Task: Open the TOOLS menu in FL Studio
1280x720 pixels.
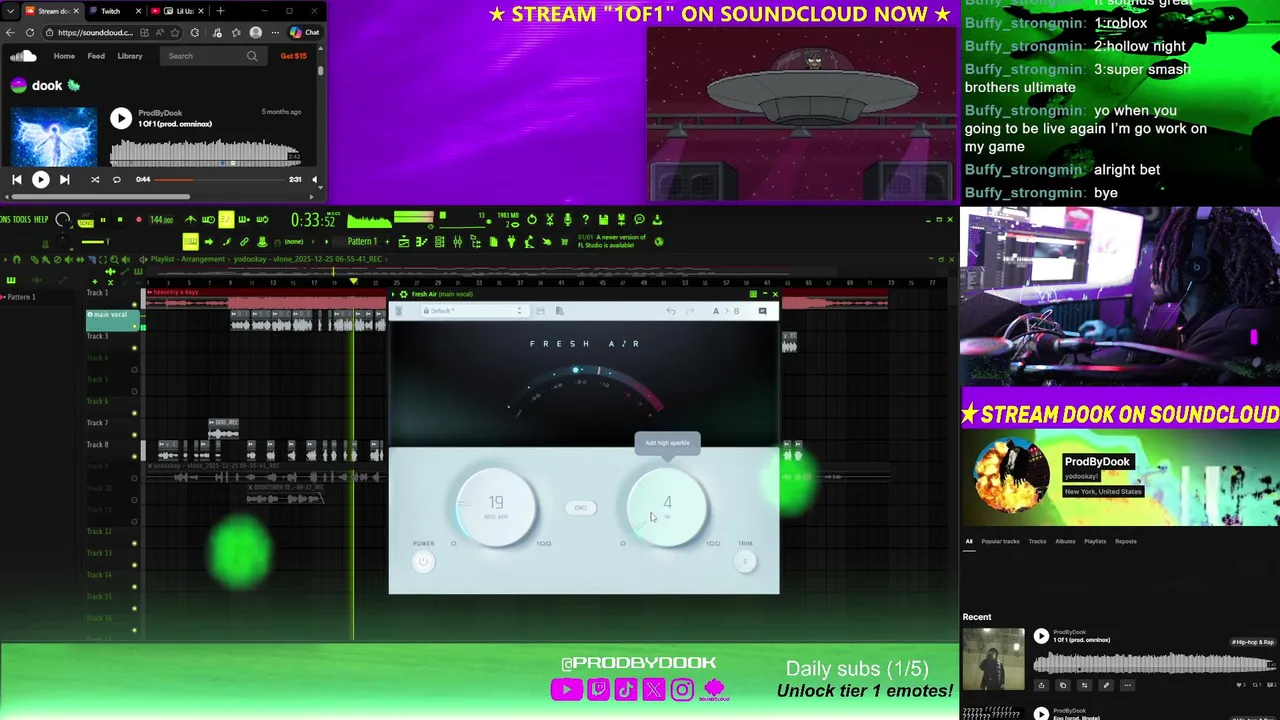Action: 22,219
